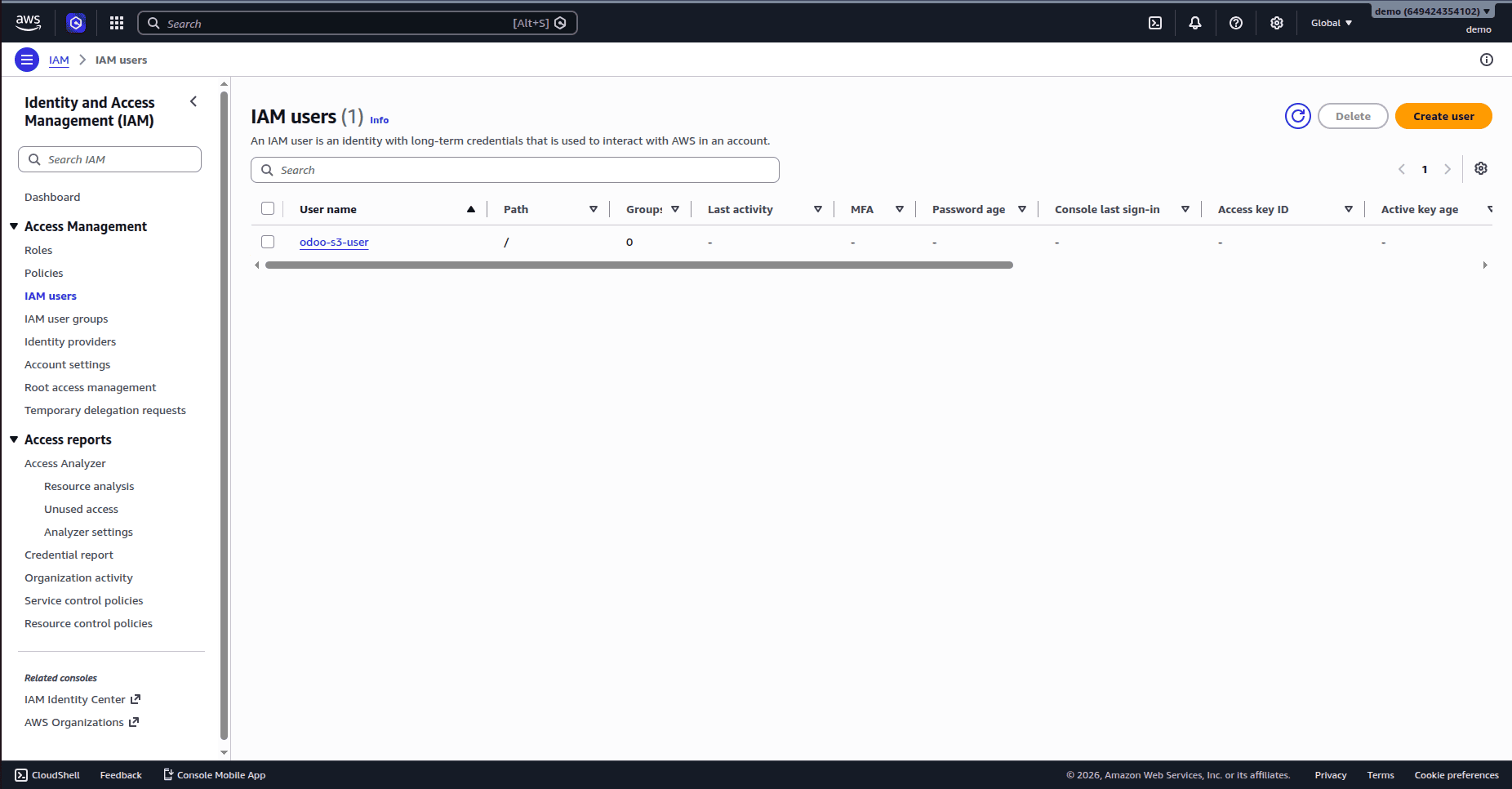Open the settings gear in top bar
This screenshot has height=789, width=1512.
point(1277,23)
